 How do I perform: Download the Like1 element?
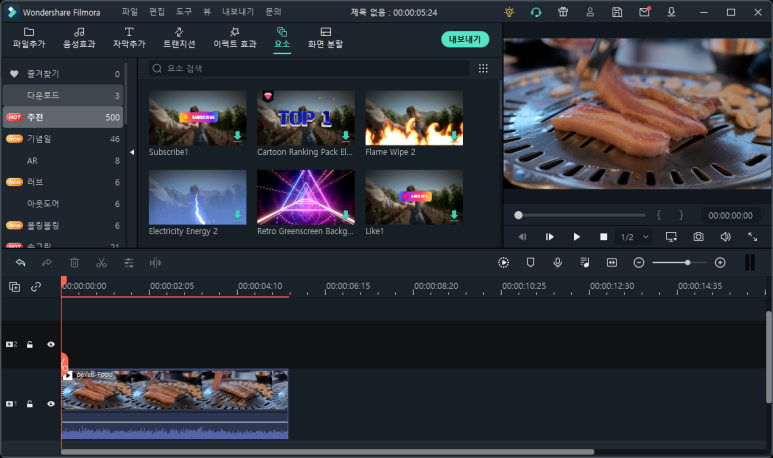coord(454,215)
